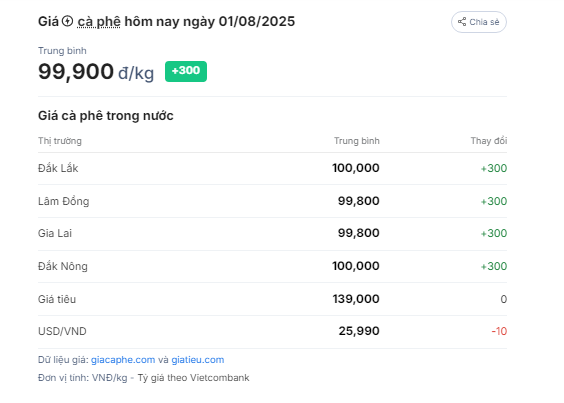This screenshot has width=564, height=403.
Task: Open the giatieu.com link
Action: pos(198,360)
